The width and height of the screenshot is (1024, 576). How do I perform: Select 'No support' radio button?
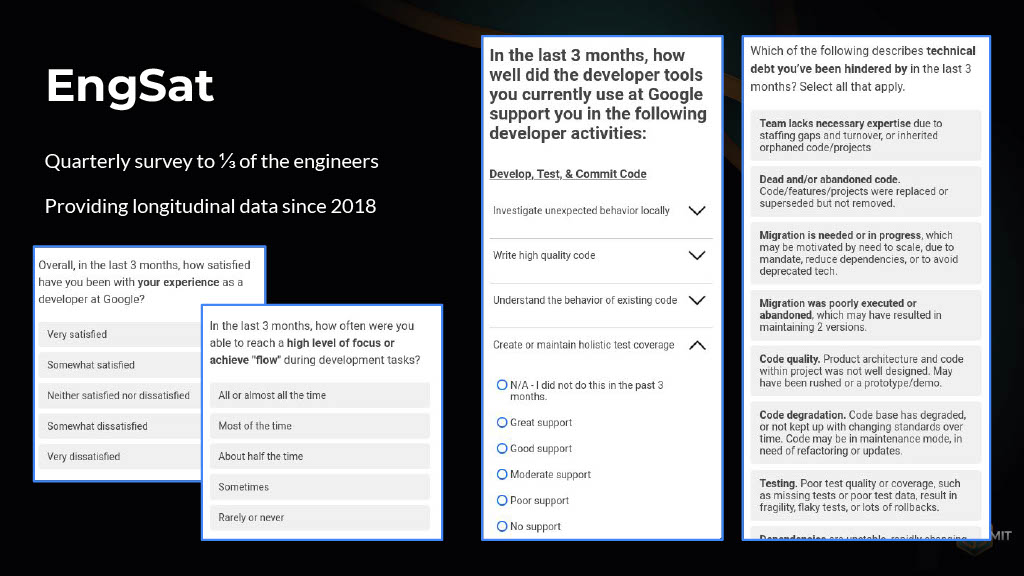click(502, 526)
